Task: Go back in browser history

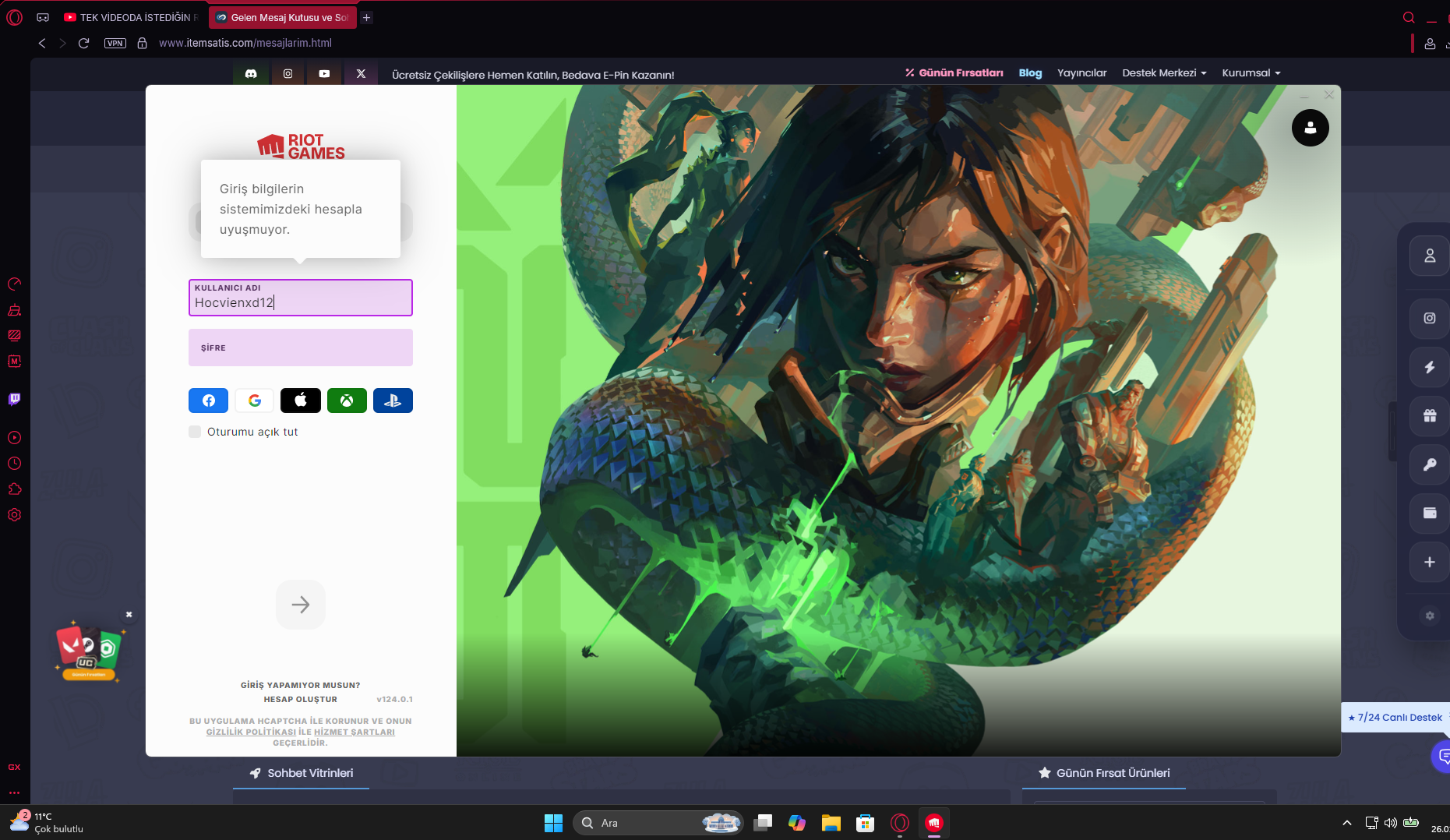Action: 42,43
